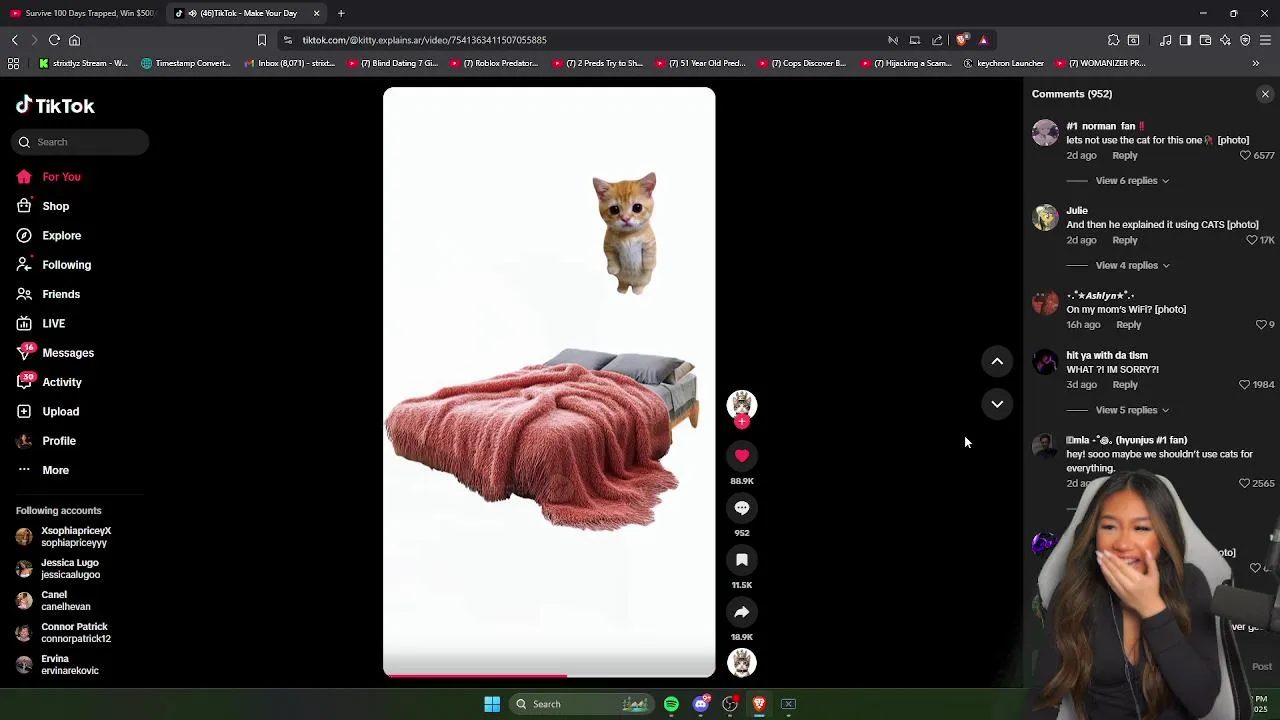Image resolution: width=1280 pixels, height=720 pixels.
Task: Open Spotify from the taskbar
Action: click(671, 704)
